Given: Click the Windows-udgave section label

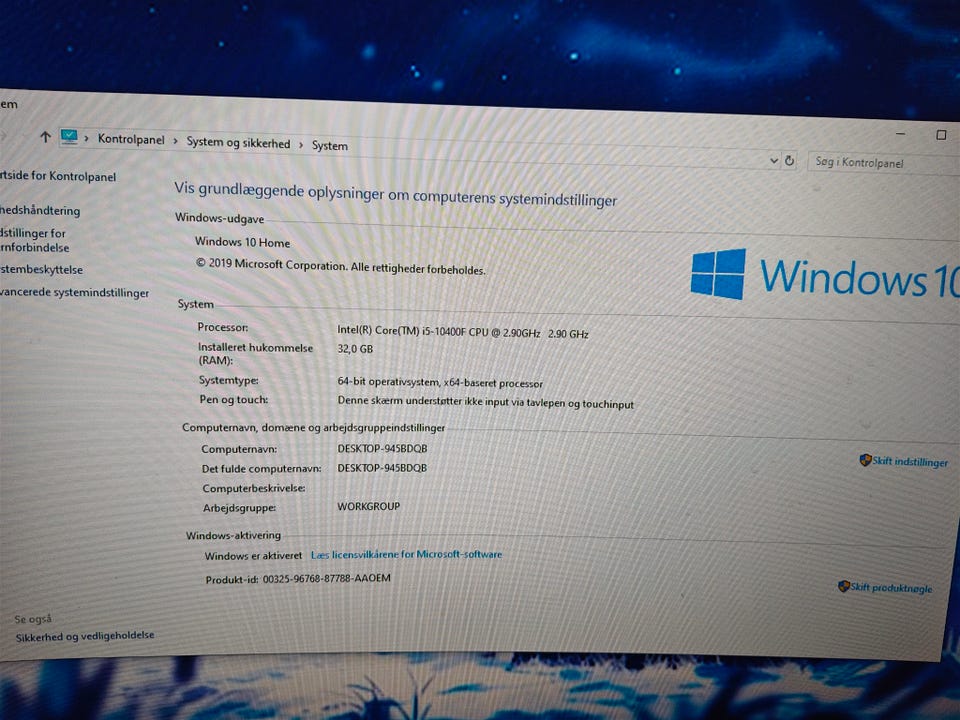Looking at the screenshot, I should pos(220,218).
